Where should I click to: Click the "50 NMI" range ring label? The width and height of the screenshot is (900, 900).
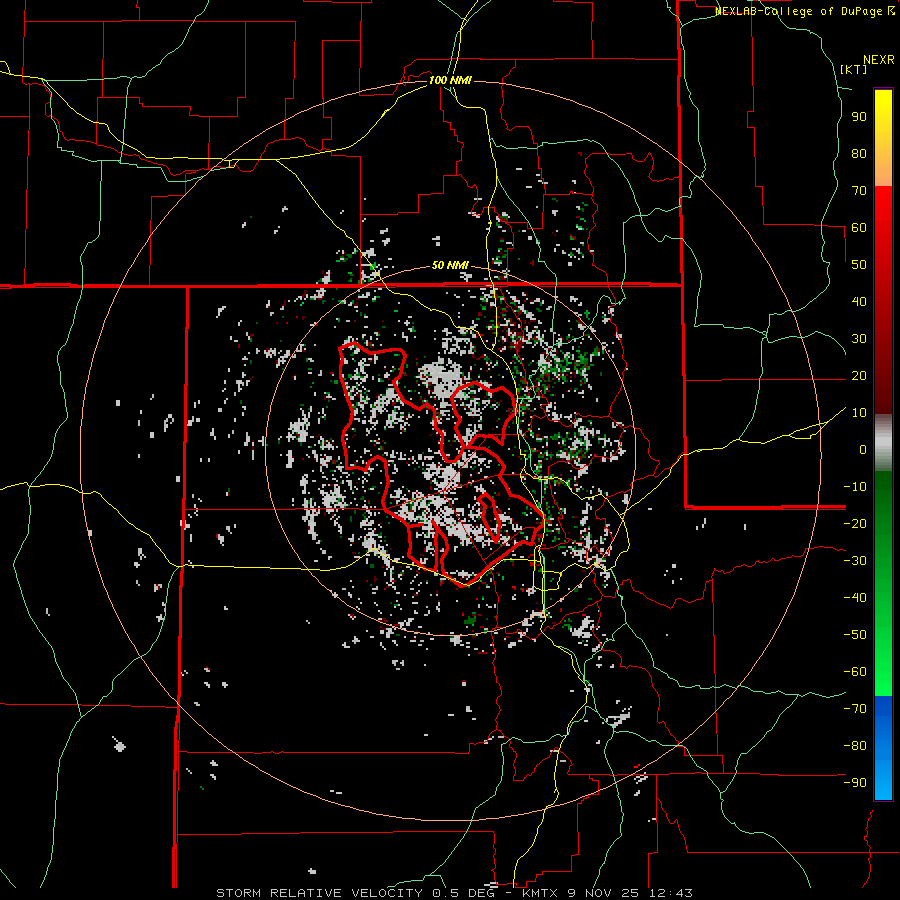click(450, 265)
